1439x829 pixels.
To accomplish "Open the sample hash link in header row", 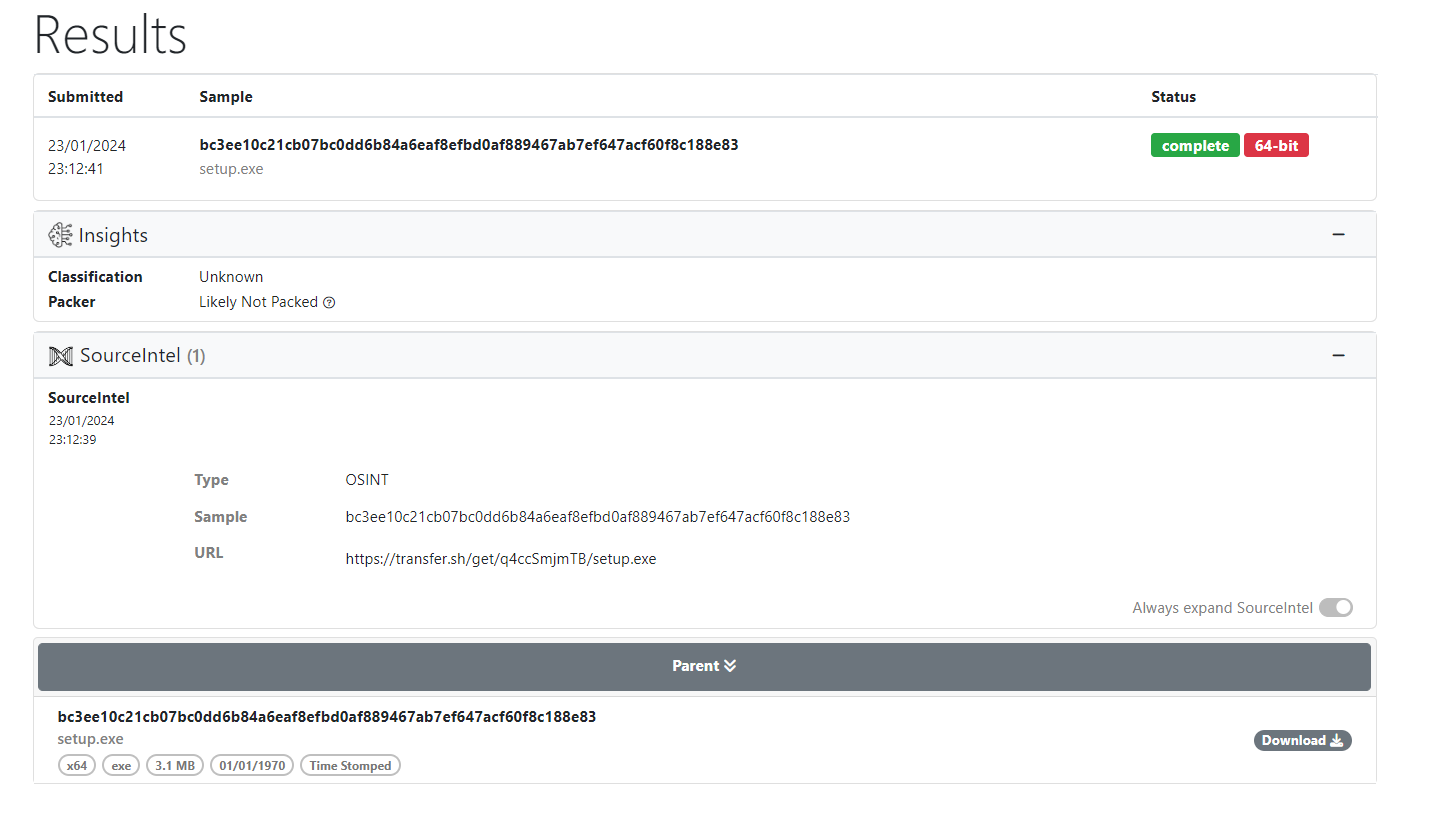I will (468, 145).
